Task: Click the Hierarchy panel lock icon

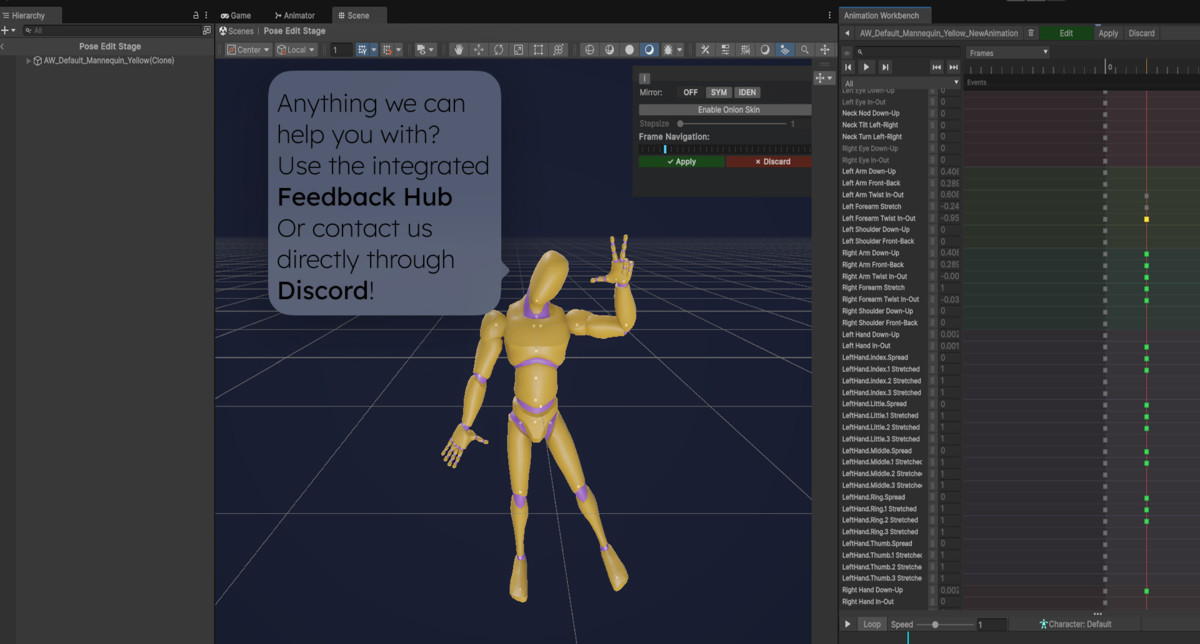Action: click(196, 16)
